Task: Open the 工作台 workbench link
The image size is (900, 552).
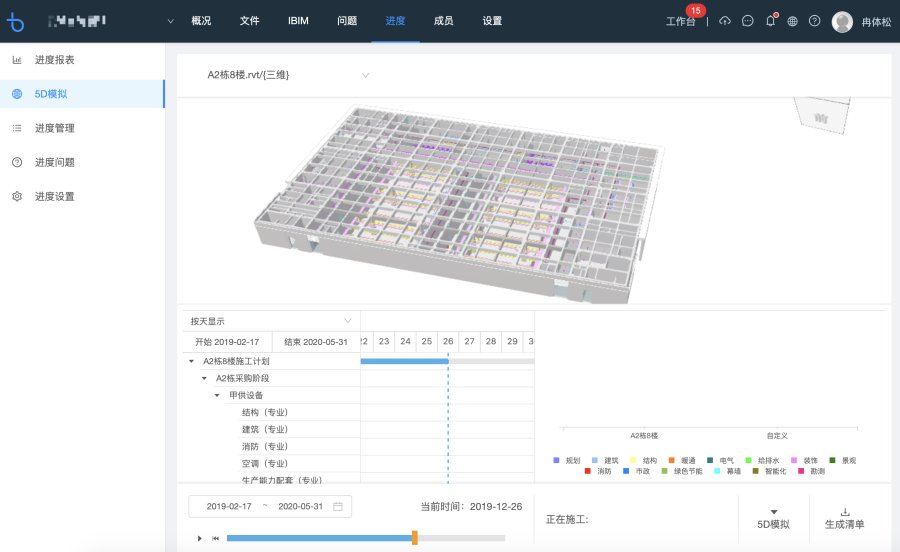Action: tap(680, 21)
